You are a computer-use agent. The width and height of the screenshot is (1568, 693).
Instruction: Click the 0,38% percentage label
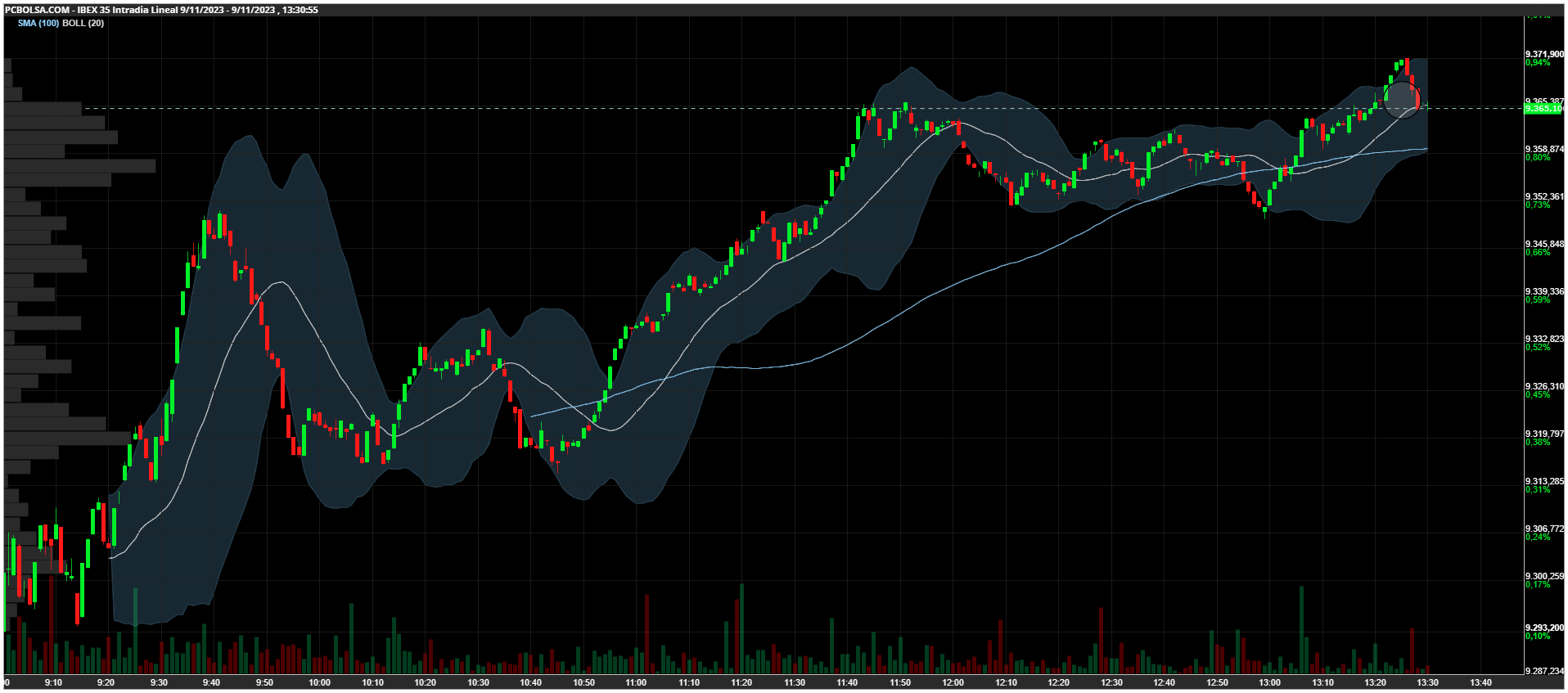point(1538,442)
